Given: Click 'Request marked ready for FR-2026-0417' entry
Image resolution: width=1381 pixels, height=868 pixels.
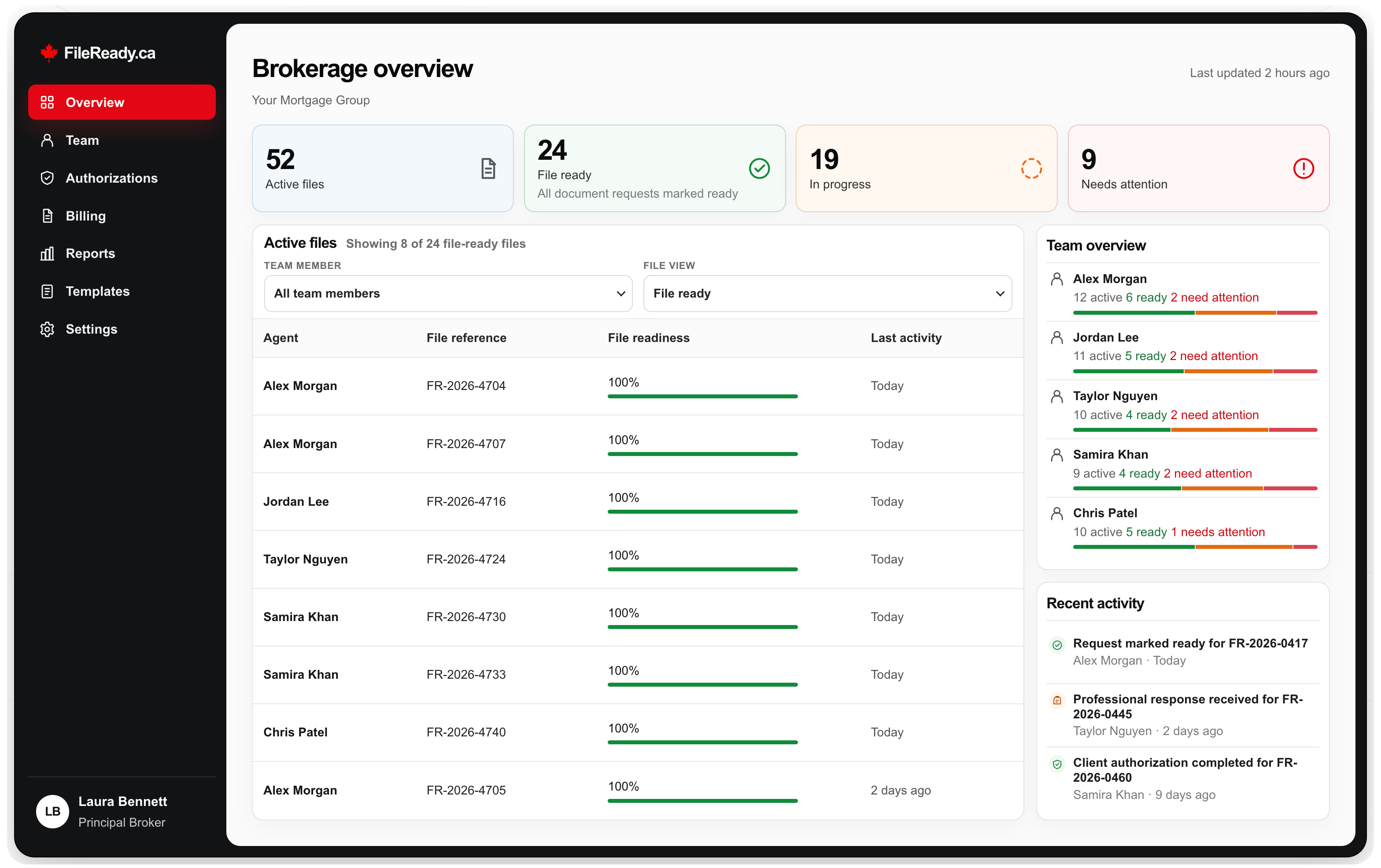Looking at the screenshot, I should [1183, 652].
